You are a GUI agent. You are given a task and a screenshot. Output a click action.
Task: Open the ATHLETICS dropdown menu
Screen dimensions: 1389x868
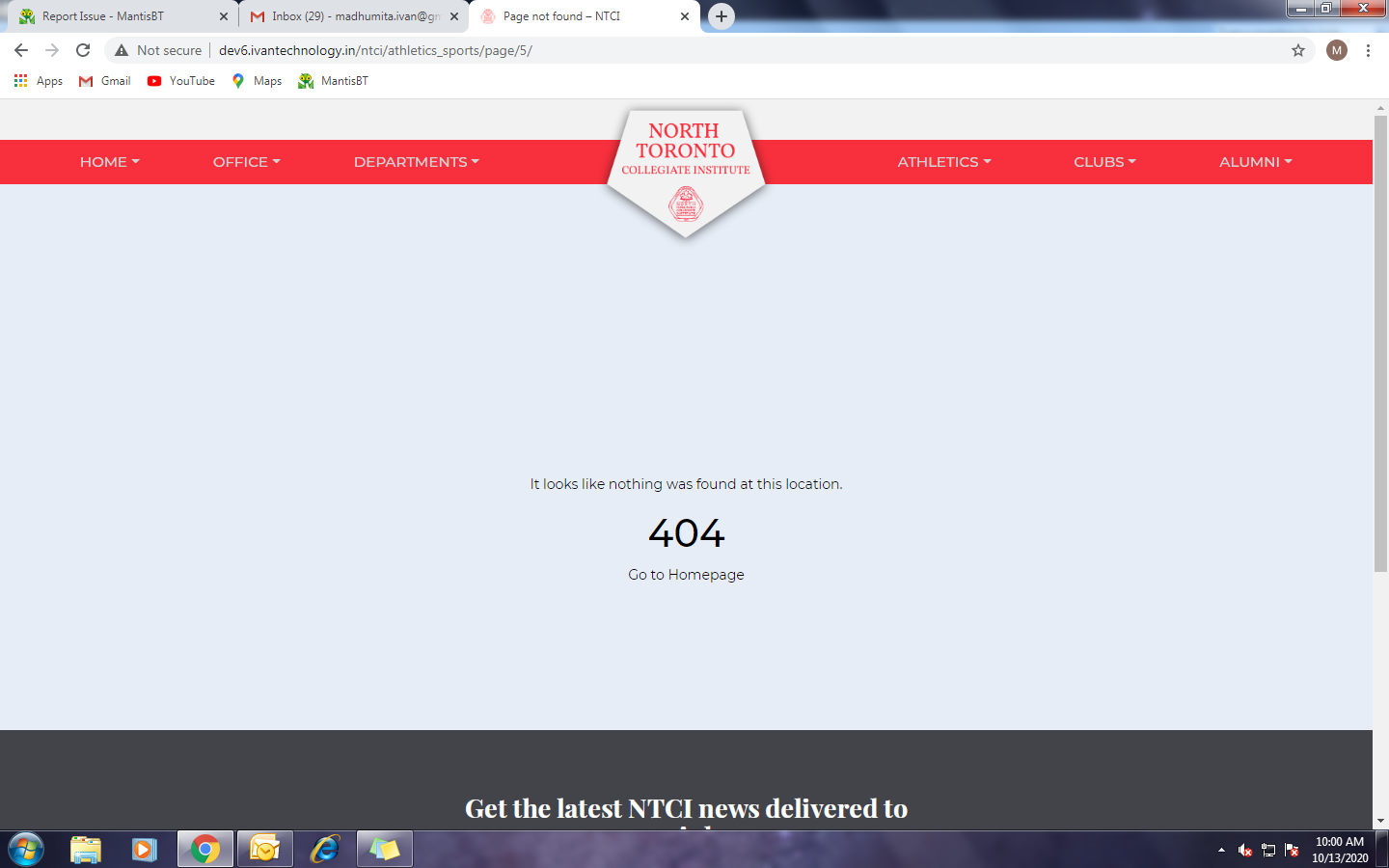point(943,162)
